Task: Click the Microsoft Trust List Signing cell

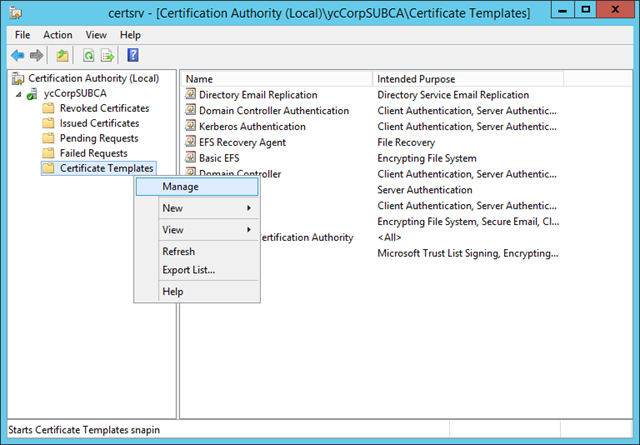Action: tap(468, 254)
